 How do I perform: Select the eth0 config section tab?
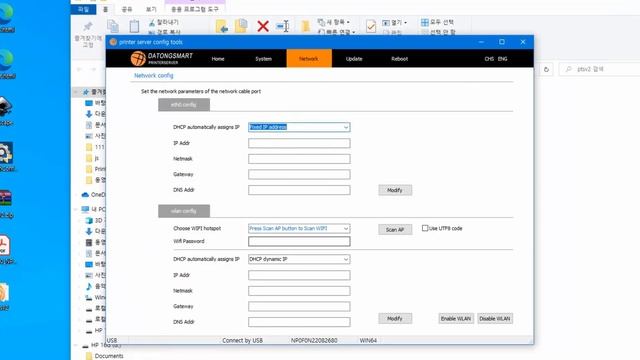(184, 105)
